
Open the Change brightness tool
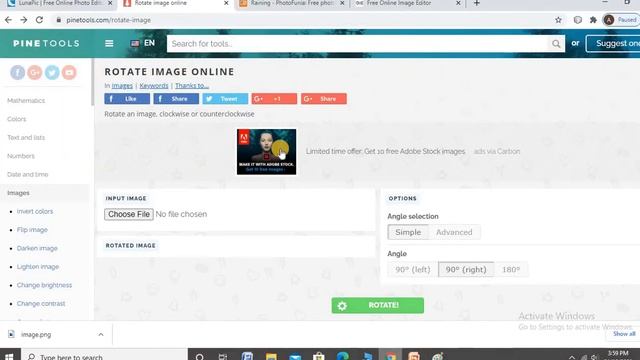click(44, 285)
